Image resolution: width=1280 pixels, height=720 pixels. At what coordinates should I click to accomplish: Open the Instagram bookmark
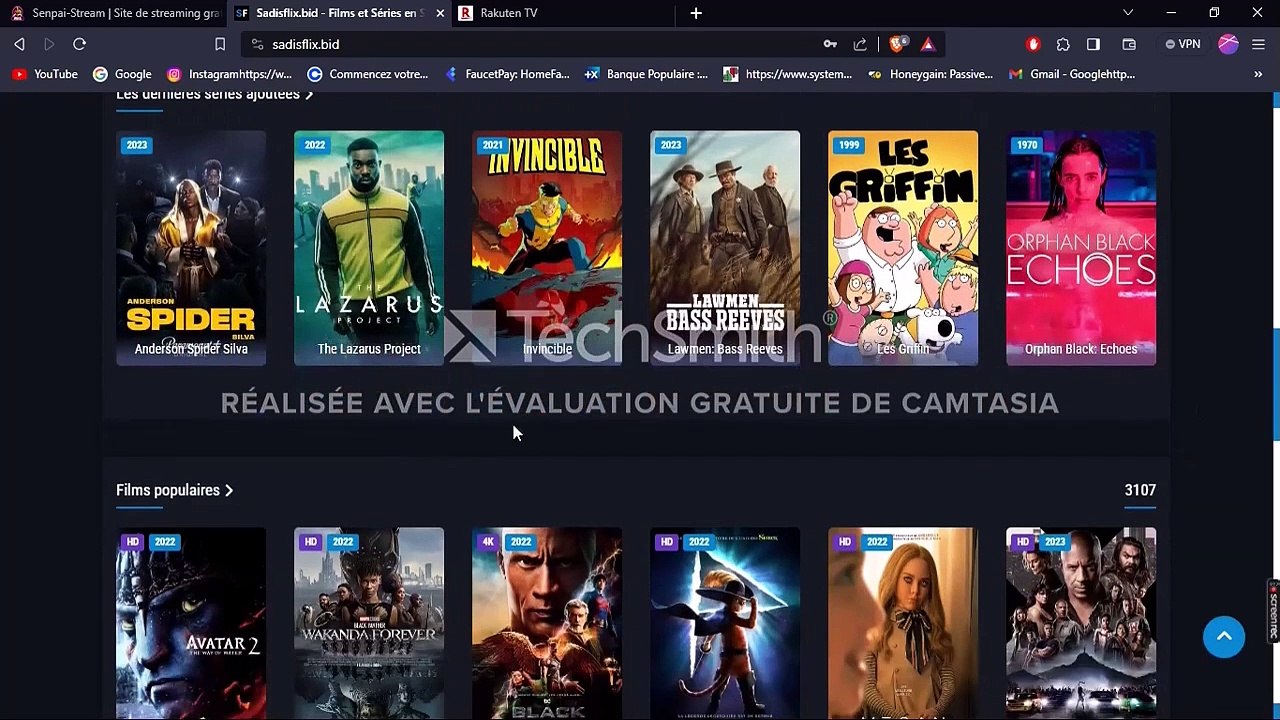click(x=229, y=74)
